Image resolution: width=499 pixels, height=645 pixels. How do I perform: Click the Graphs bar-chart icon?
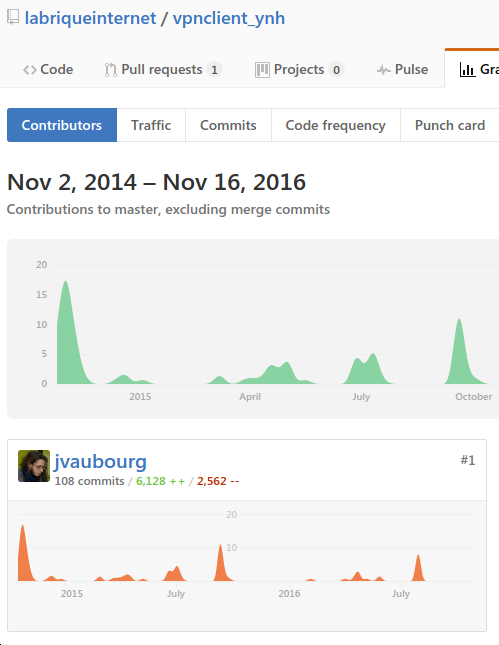(x=467, y=70)
